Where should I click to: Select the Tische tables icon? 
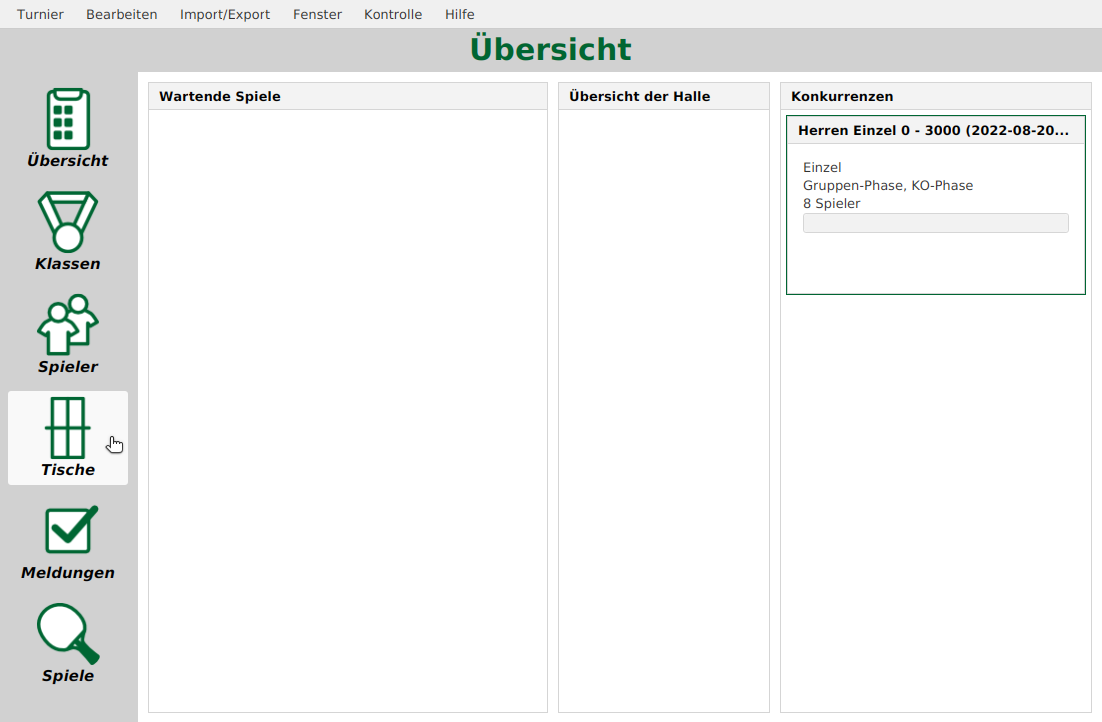(x=67, y=438)
